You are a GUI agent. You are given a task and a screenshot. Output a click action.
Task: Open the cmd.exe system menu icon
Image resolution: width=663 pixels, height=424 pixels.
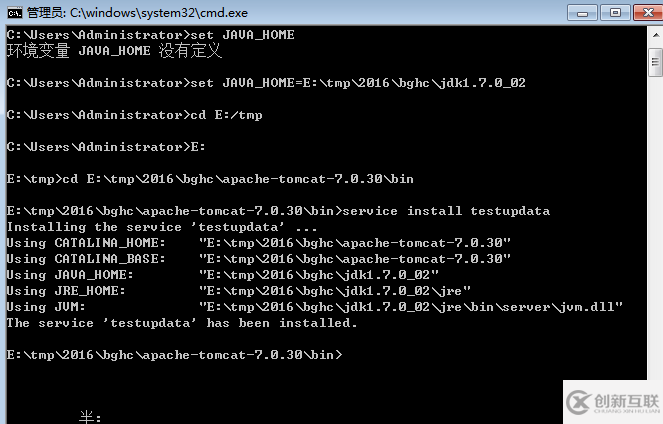14,13
